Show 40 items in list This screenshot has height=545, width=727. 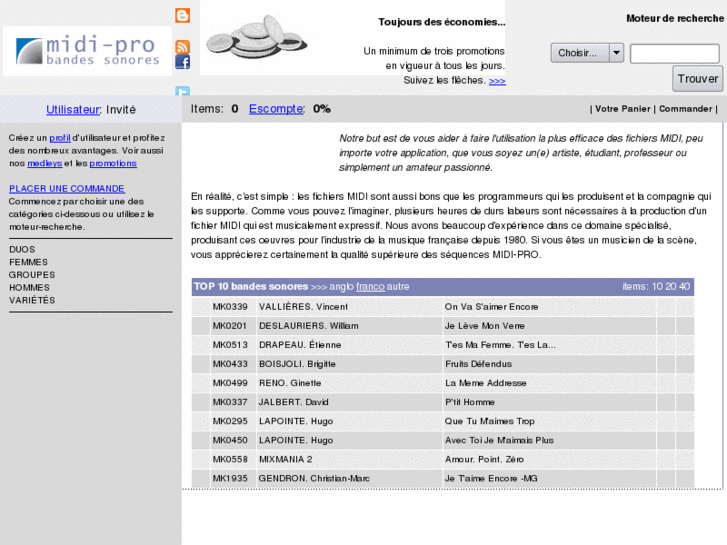tap(684, 287)
